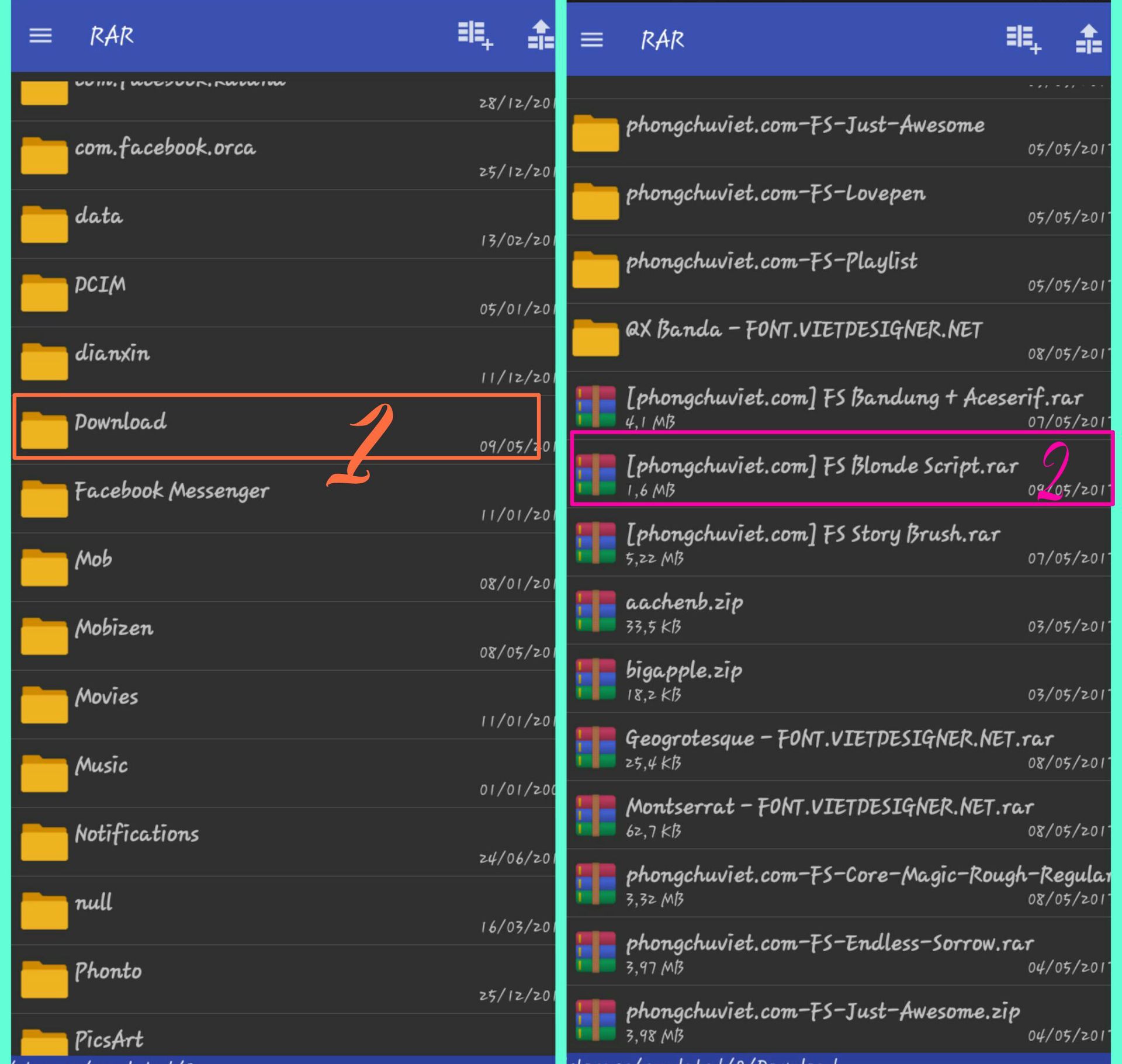Image resolution: width=1122 pixels, height=1064 pixels.
Task: Open hamburger menu in left RAR panel
Action: (40, 36)
